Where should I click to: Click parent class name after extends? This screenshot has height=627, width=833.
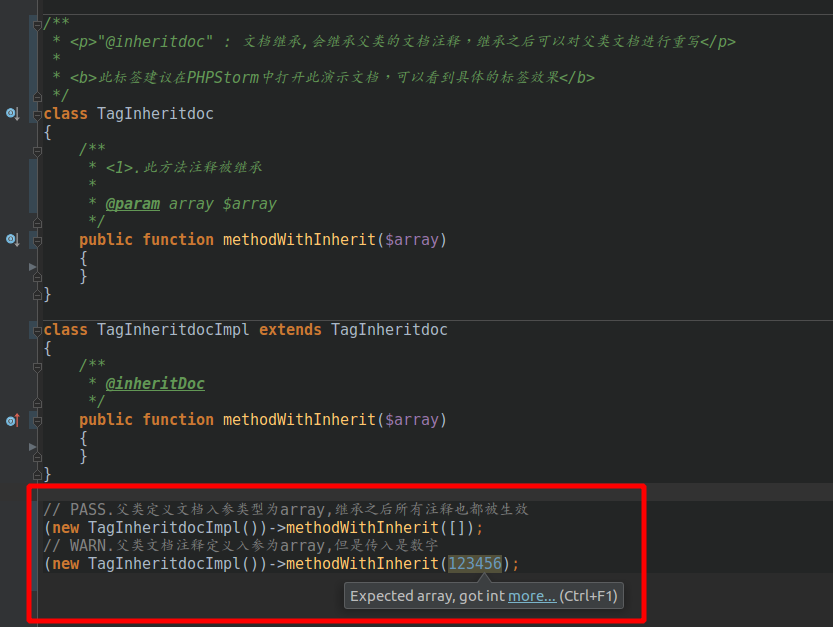tap(389, 329)
